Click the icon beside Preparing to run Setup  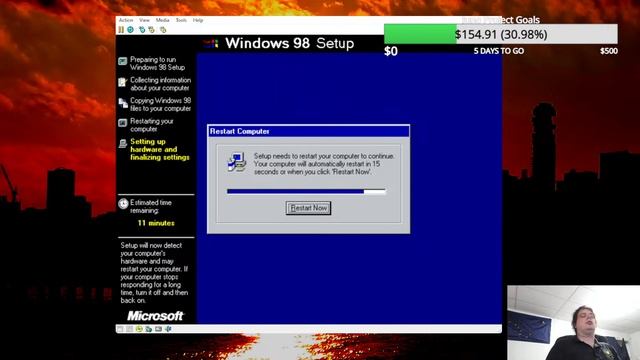pyautogui.click(x=123, y=61)
